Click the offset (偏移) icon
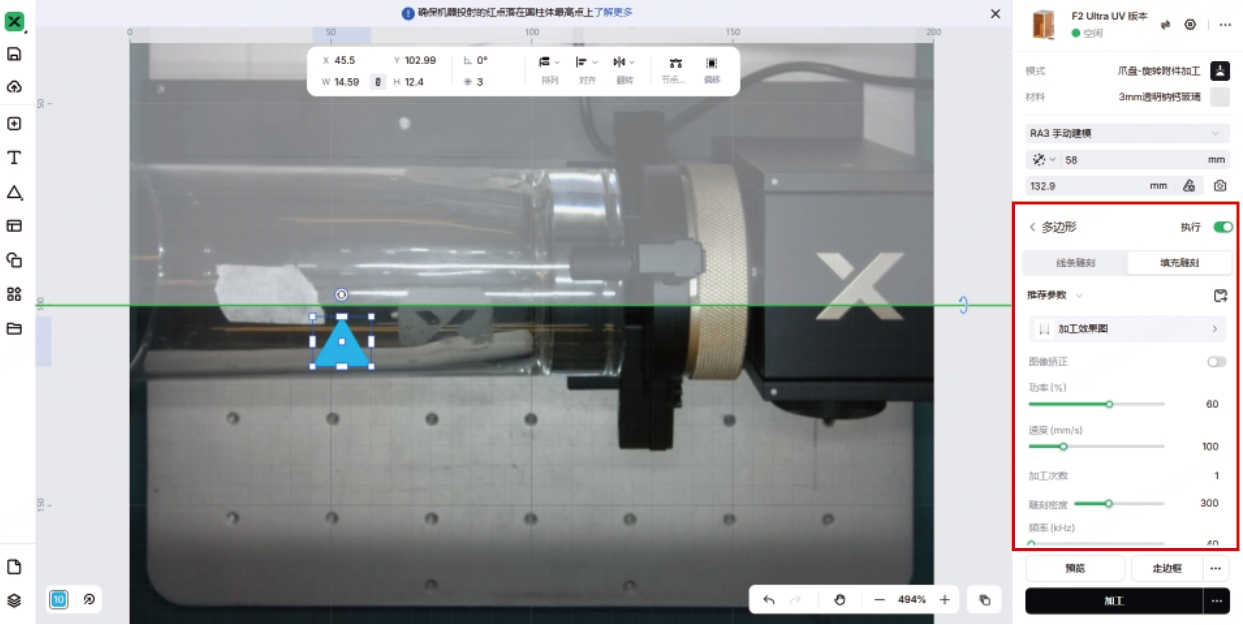The width and height of the screenshot is (1243, 625). pos(711,63)
